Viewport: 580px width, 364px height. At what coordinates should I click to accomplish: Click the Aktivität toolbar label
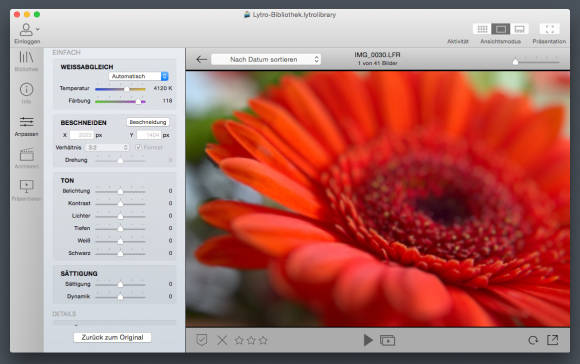pos(458,41)
